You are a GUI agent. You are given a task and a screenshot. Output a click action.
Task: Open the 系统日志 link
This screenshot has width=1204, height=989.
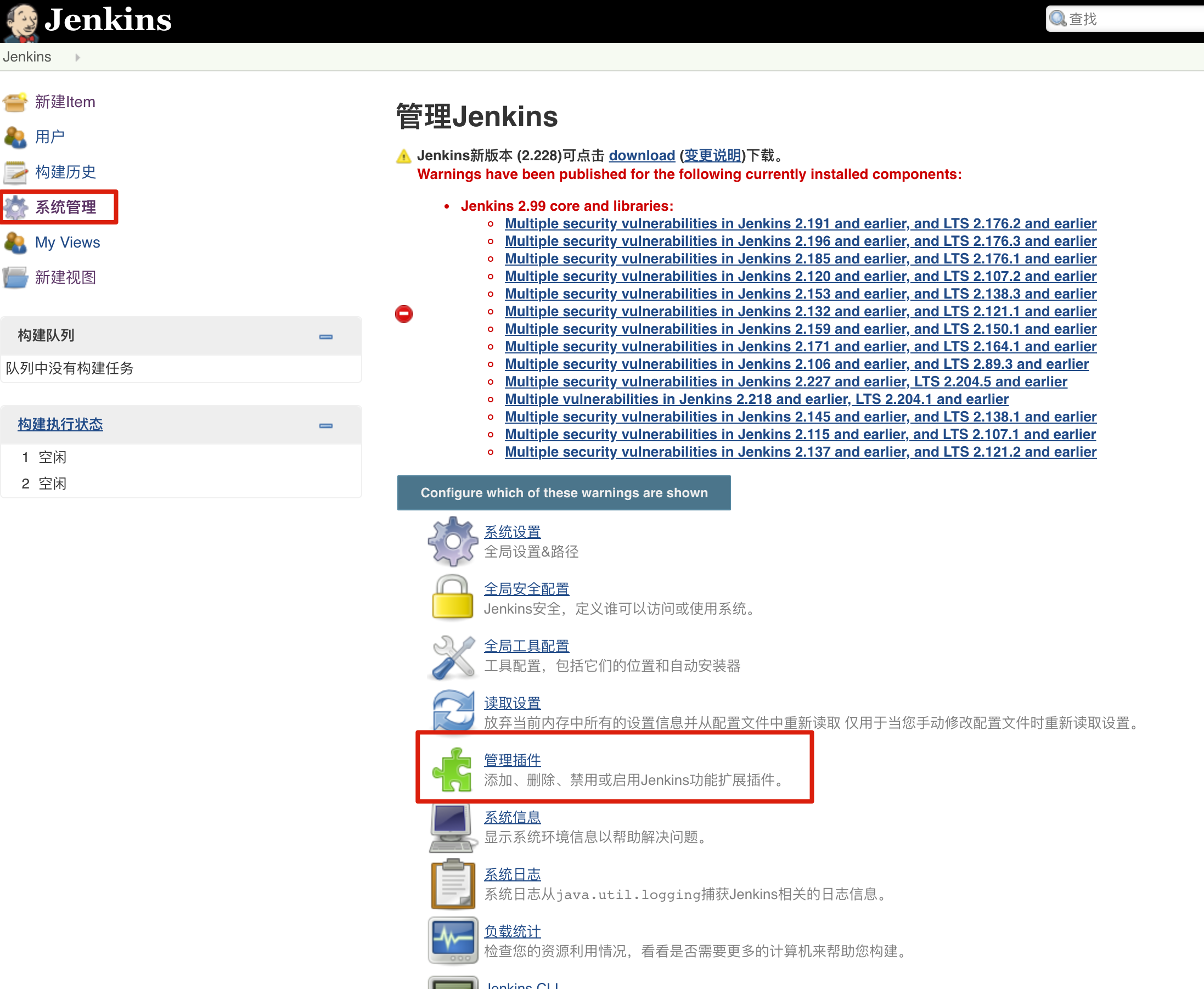[512, 874]
